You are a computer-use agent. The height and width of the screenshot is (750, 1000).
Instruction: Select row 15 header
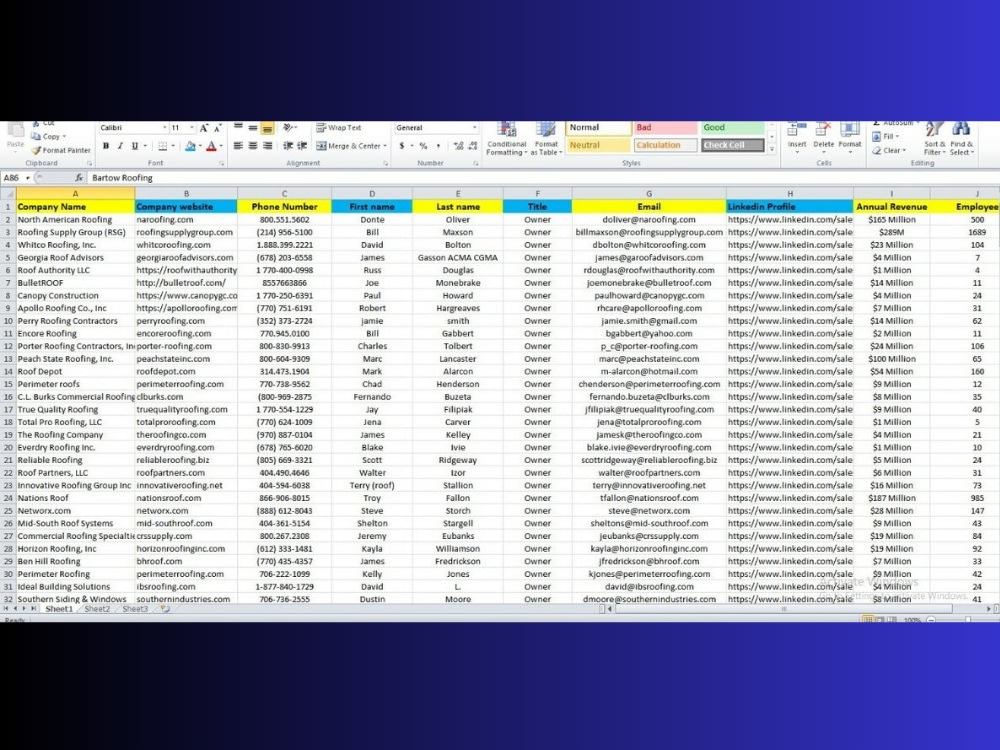tap(8, 384)
